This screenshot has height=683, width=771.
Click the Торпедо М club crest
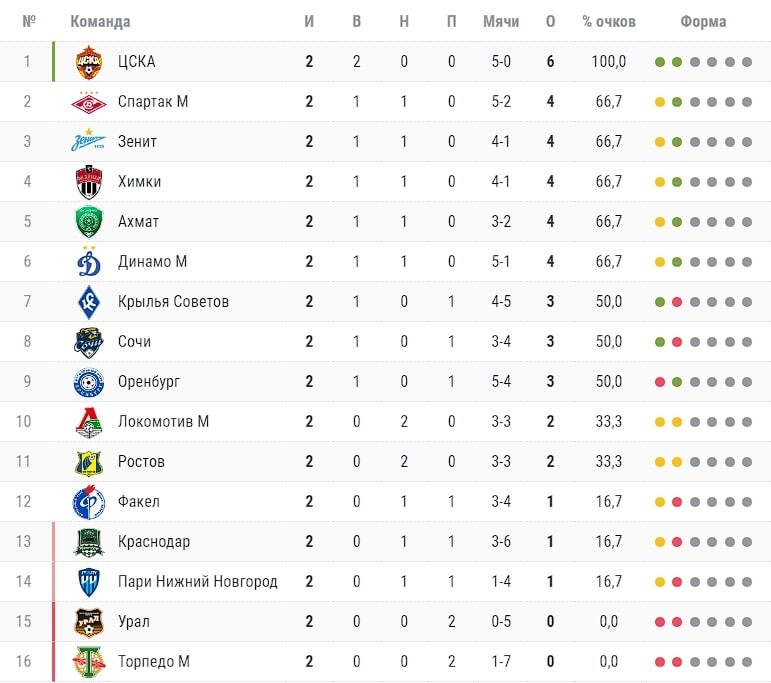click(89, 662)
